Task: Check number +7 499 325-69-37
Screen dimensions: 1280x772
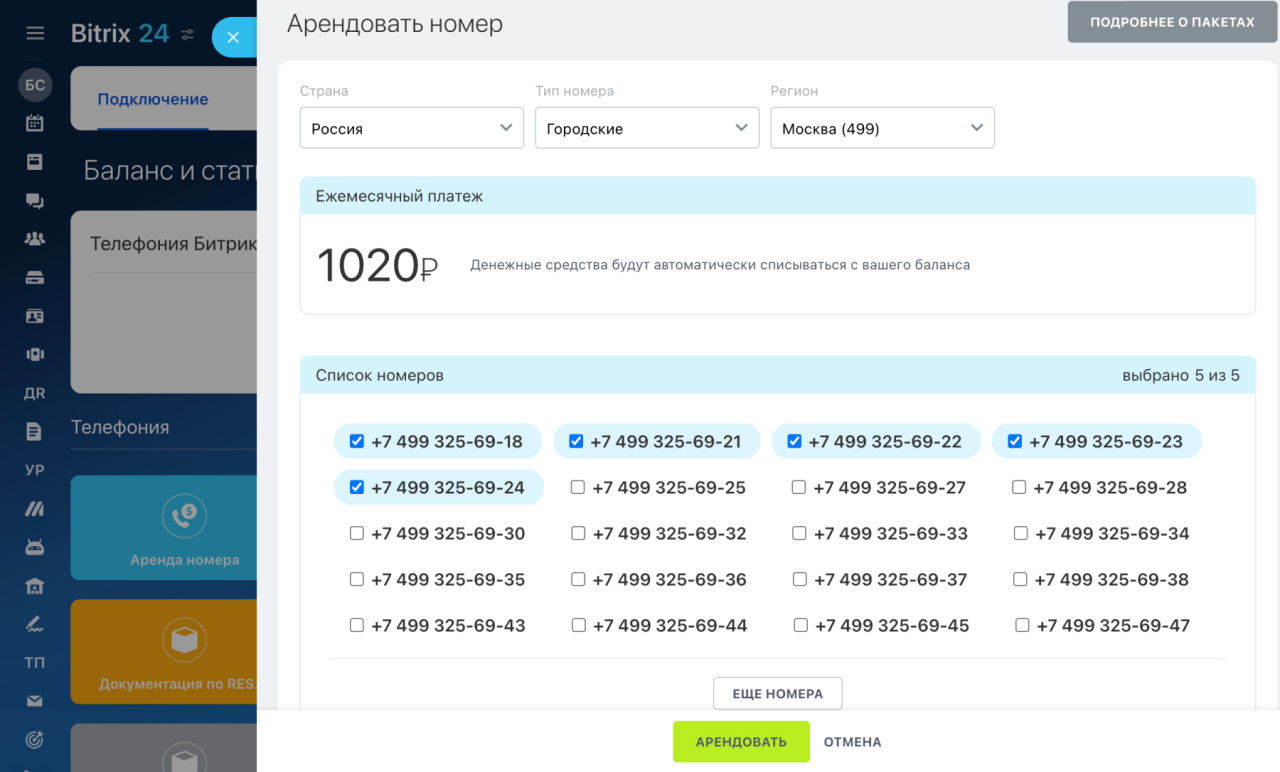Action: (x=799, y=579)
